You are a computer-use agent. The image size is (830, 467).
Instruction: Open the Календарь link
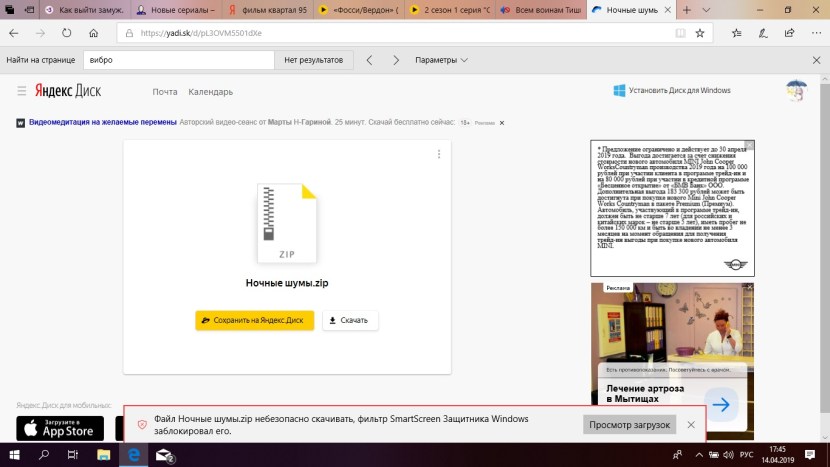pos(210,92)
